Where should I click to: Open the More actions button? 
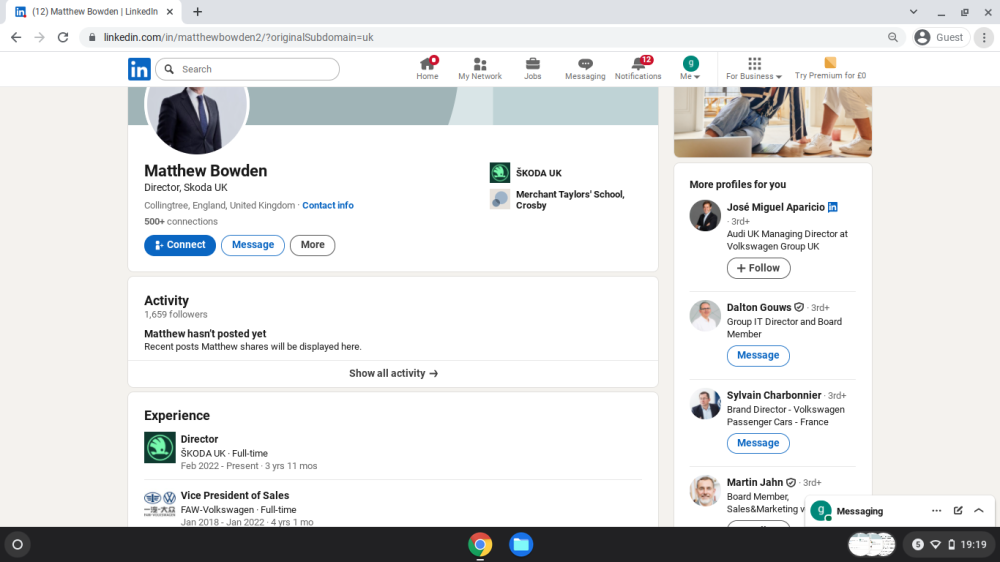tap(312, 245)
